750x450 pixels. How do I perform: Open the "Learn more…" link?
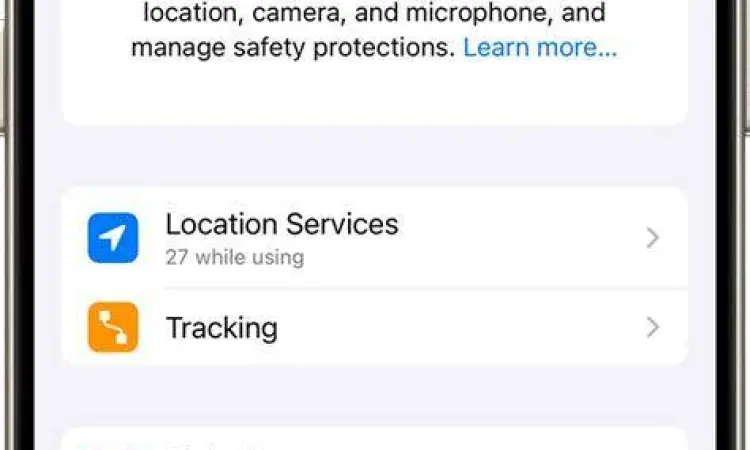pos(540,48)
